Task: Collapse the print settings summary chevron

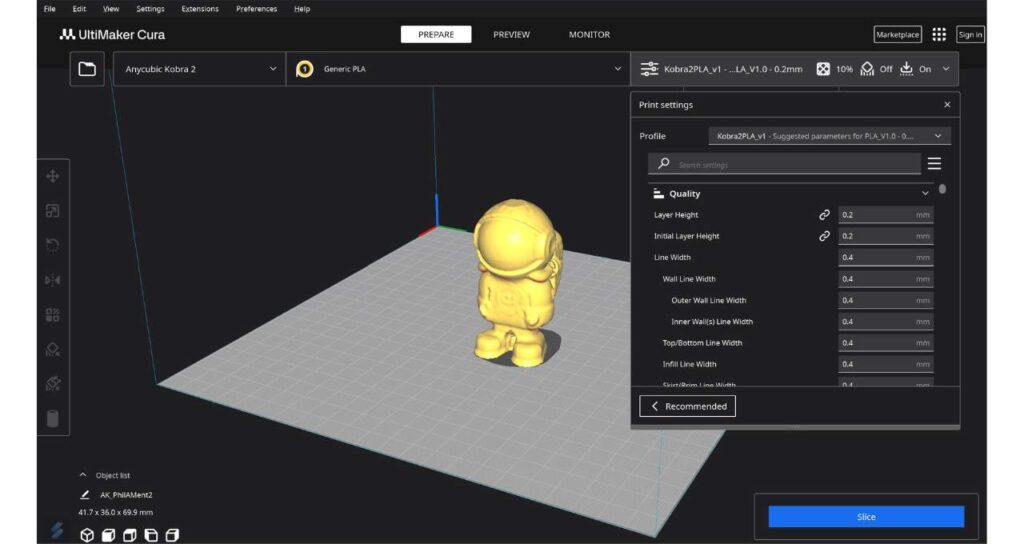Action: [946, 69]
